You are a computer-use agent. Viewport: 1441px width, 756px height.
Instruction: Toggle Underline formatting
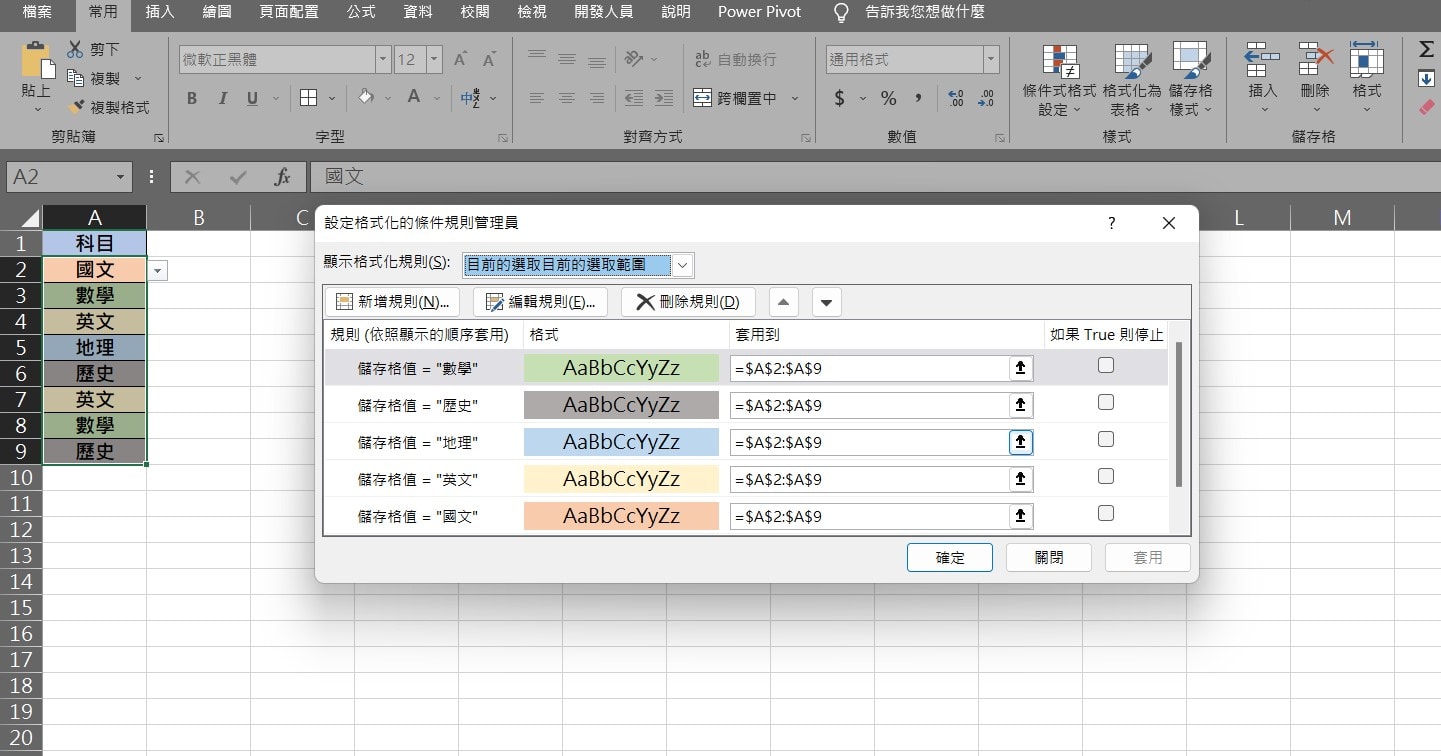(251, 98)
